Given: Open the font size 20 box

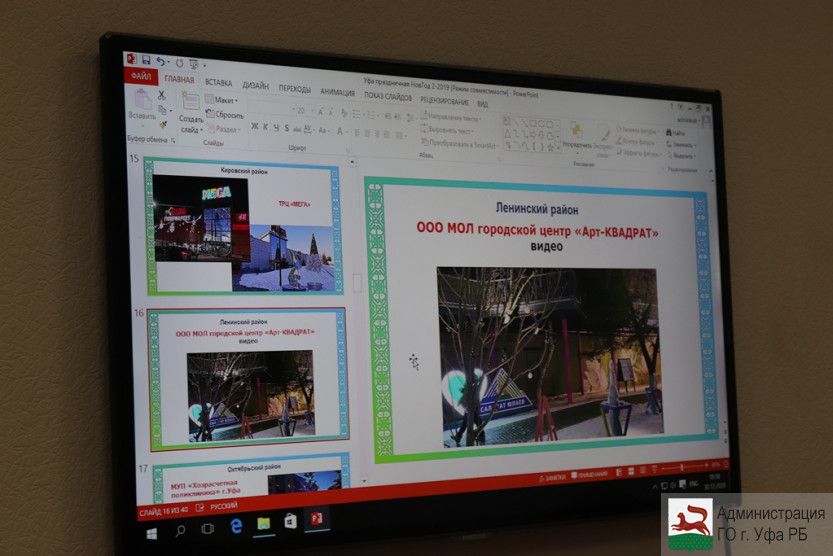Looking at the screenshot, I should 302,111.
